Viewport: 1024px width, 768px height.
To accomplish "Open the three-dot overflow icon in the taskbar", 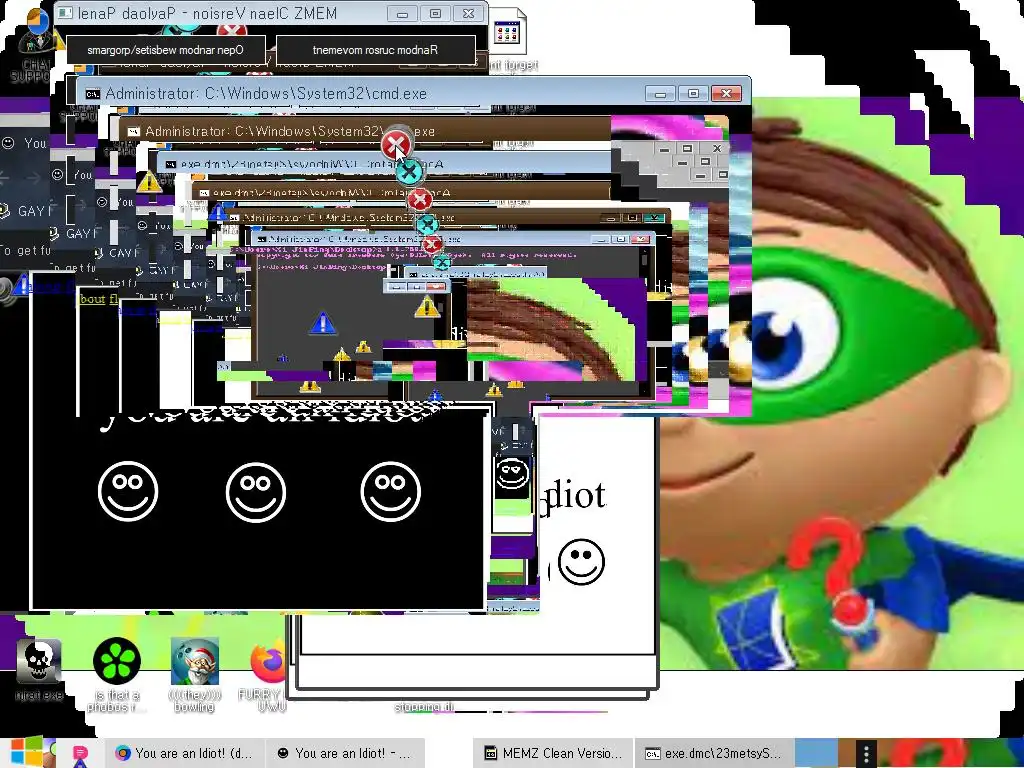I will click(866, 753).
